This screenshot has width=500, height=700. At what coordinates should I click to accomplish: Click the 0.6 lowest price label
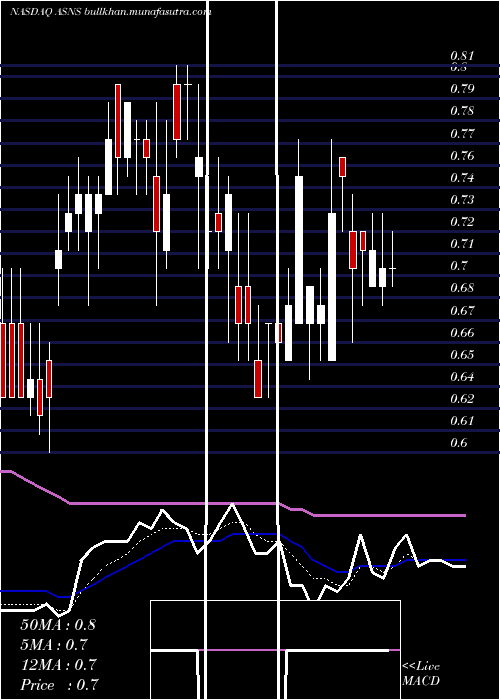click(459, 442)
